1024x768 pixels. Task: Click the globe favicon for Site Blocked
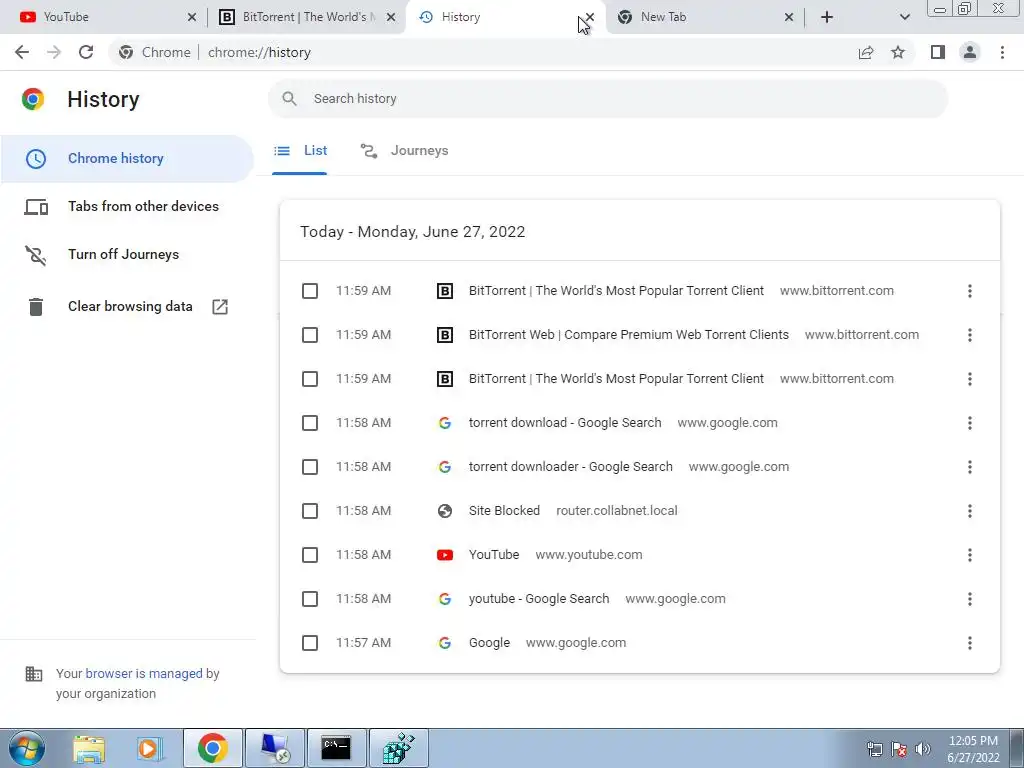(445, 511)
